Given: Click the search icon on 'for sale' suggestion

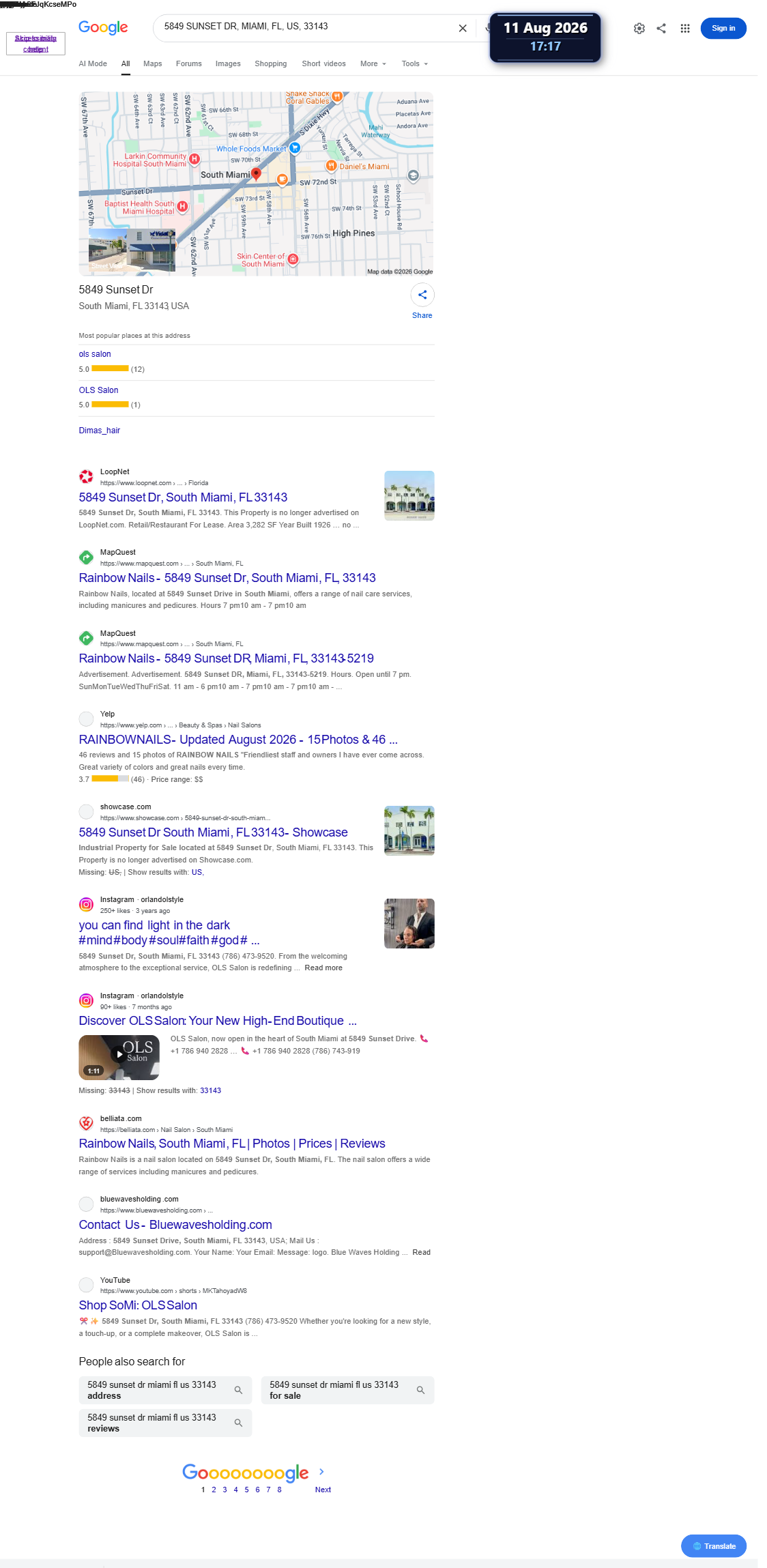Looking at the screenshot, I should pos(420,1390).
